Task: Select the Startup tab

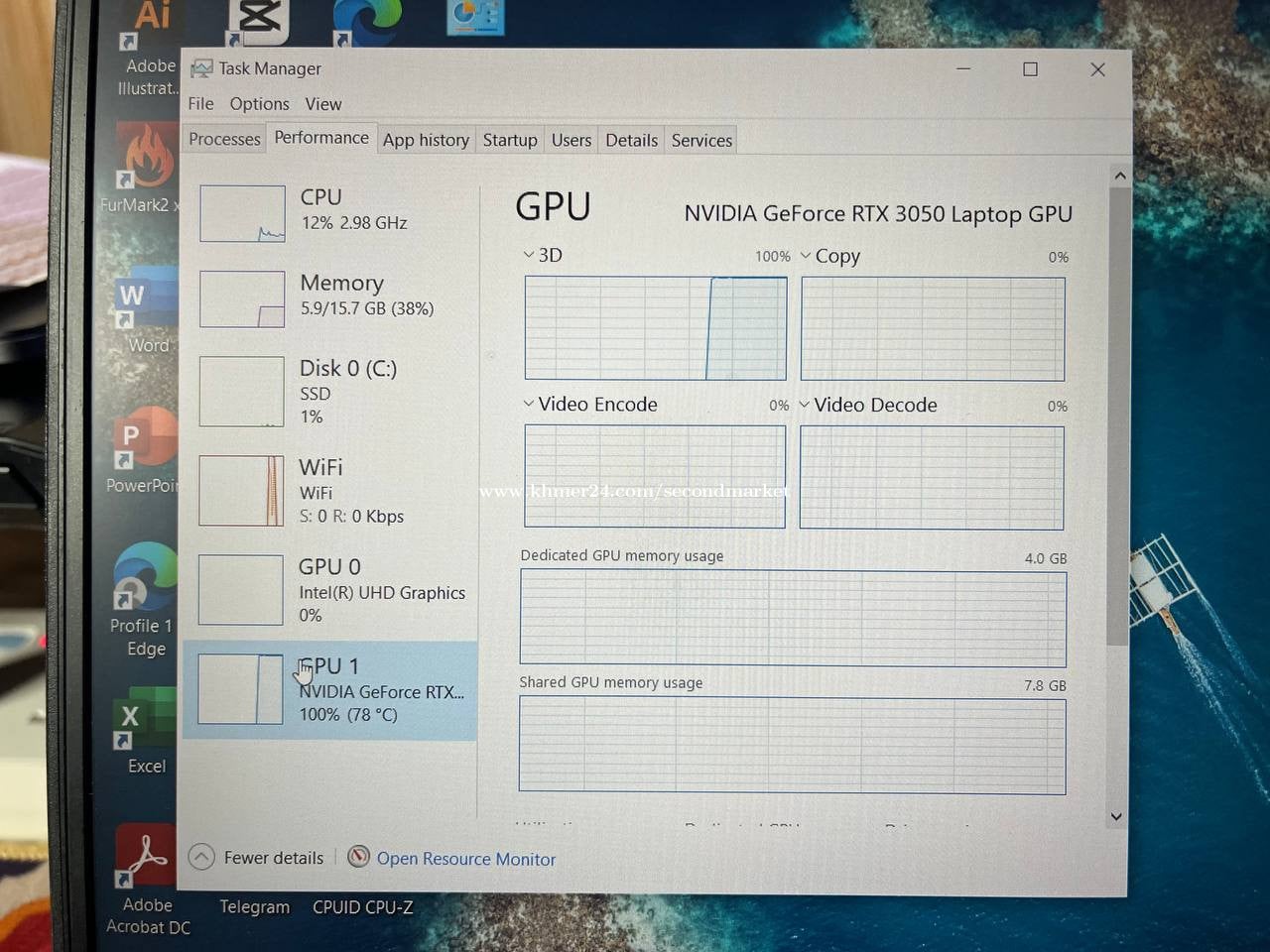Action: point(509,141)
